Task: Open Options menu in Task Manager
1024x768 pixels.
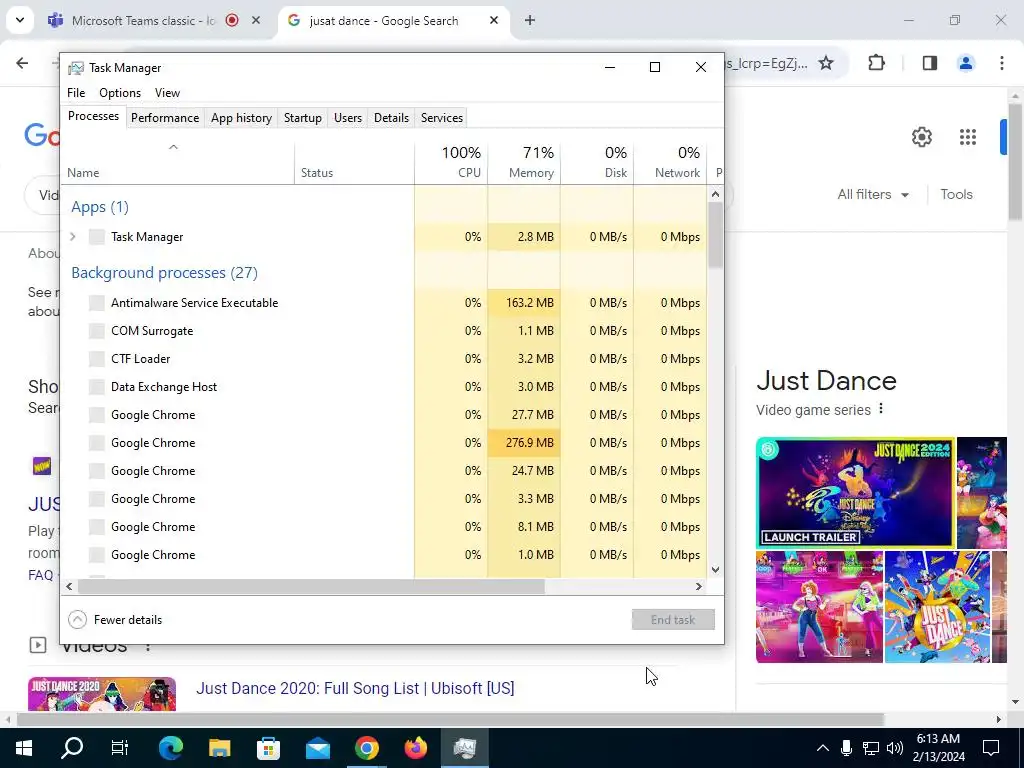Action: pos(120,93)
